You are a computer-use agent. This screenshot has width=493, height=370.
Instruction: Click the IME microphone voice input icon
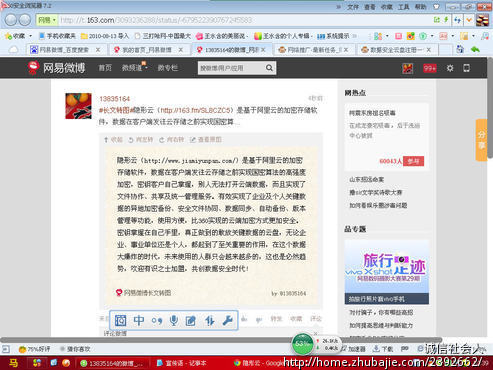coord(174,320)
